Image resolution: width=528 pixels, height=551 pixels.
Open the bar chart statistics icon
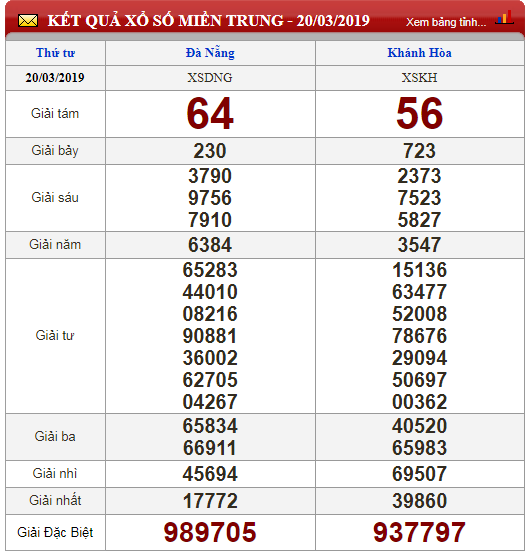point(504,18)
